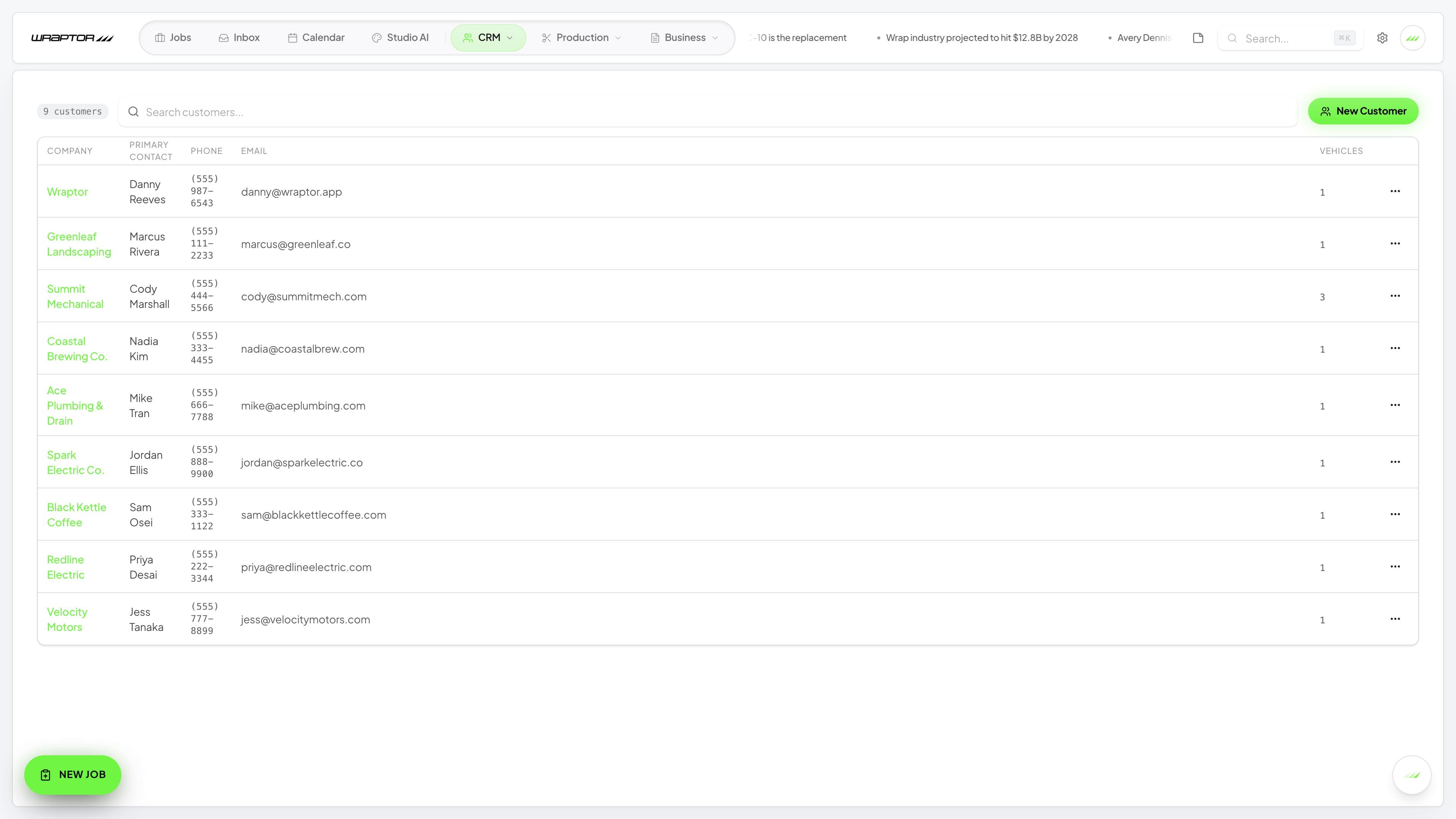
Task: Click the ⌘K shortcut badge in search
Action: click(1344, 38)
